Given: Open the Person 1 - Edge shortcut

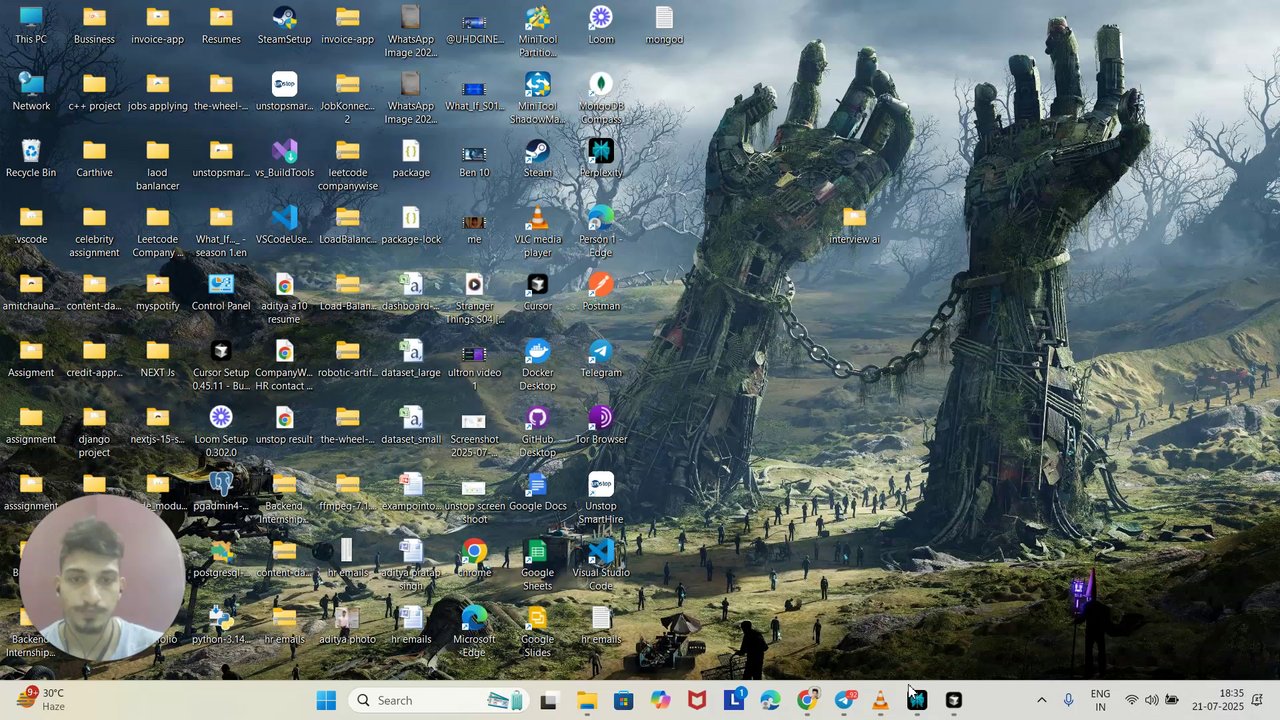Looking at the screenshot, I should (601, 231).
